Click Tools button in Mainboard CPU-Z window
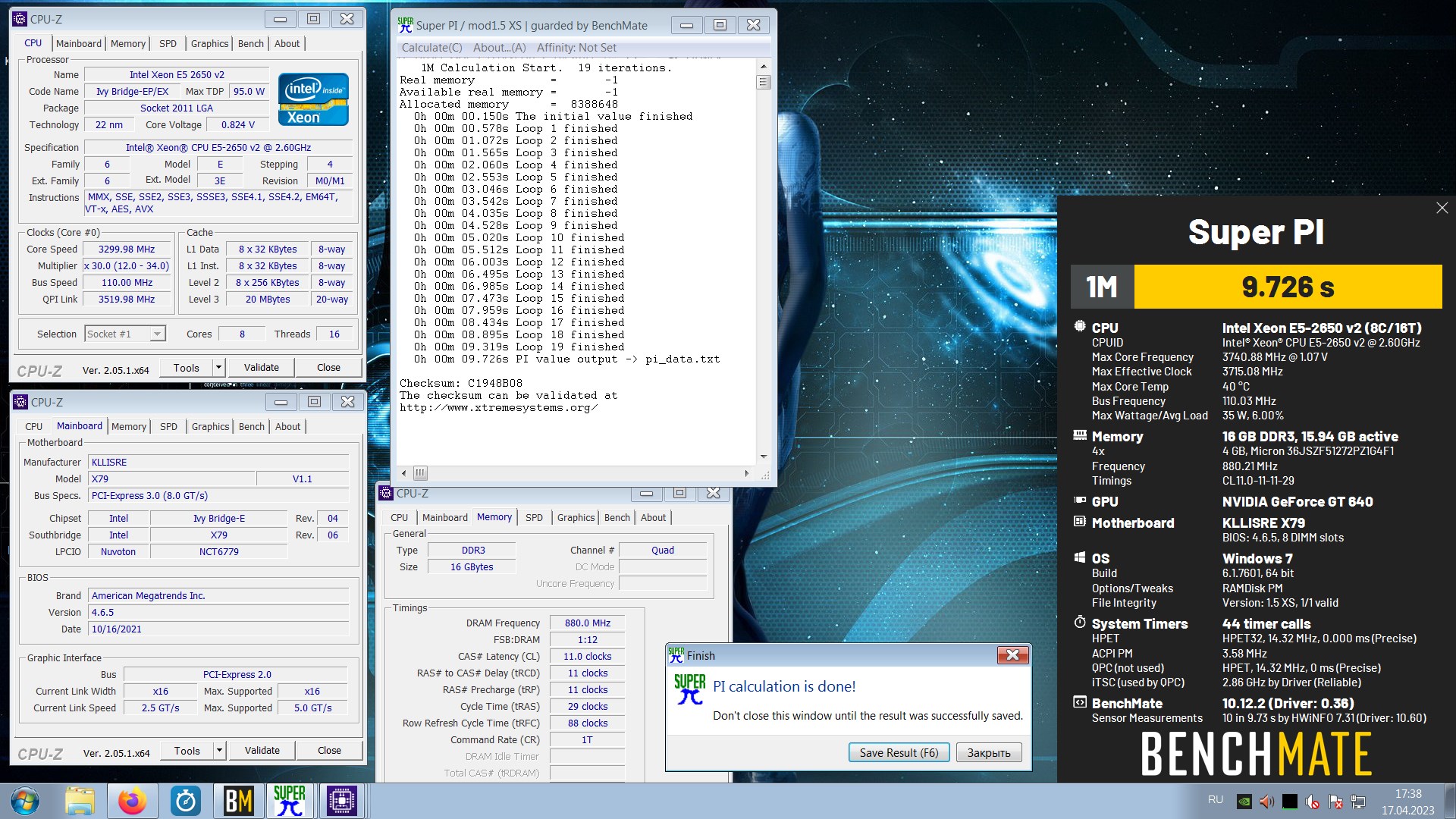The height and width of the screenshot is (819, 1456). point(187,750)
